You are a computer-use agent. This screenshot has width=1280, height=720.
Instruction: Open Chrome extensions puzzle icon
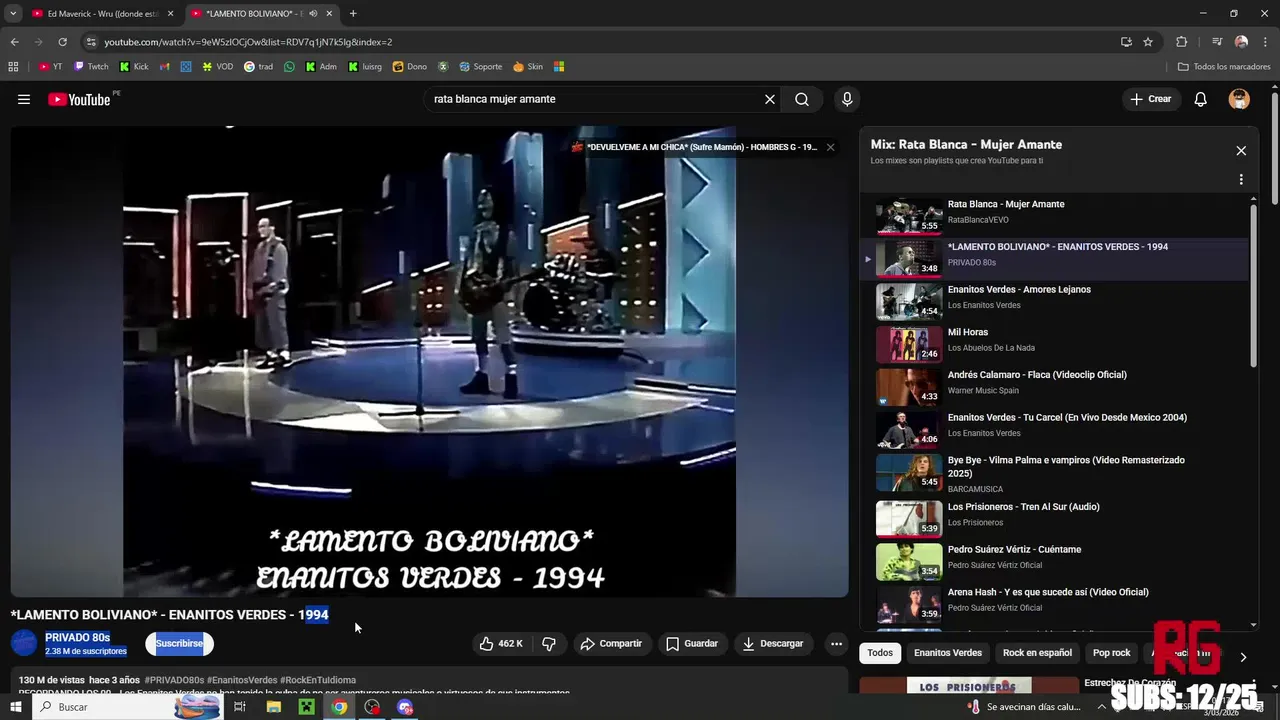(1181, 42)
